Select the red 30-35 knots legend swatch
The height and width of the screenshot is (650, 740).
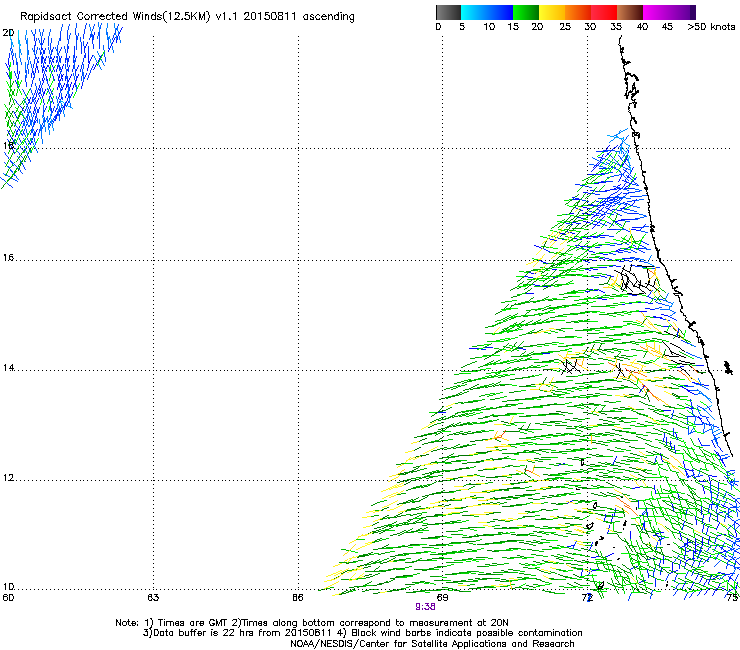point(604,12)
